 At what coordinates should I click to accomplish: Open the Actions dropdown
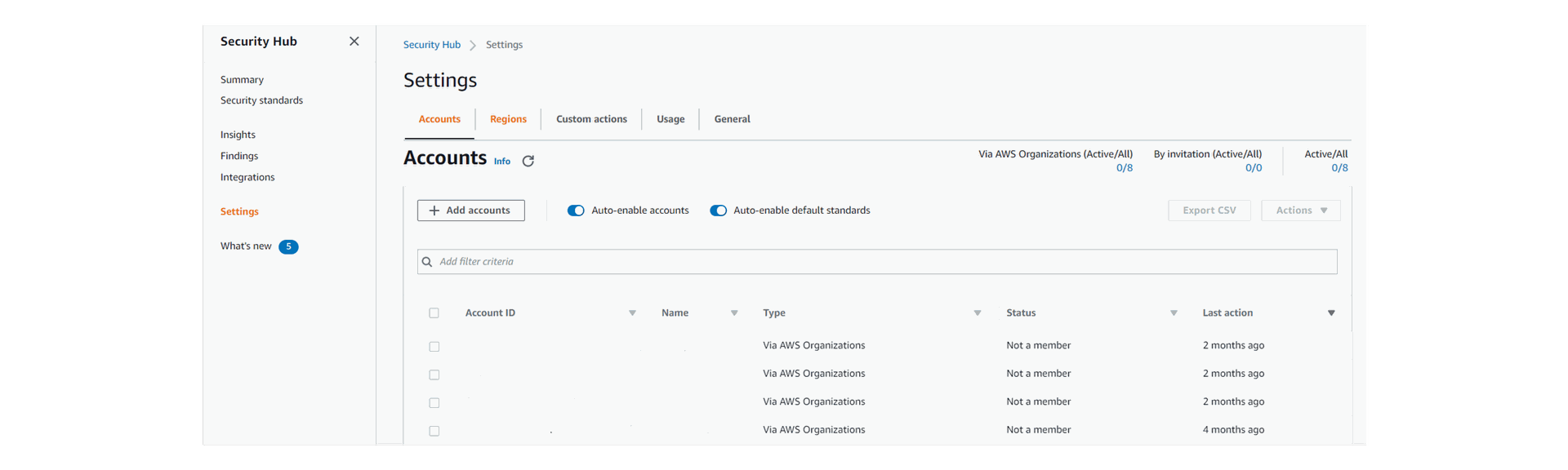(x=1301, y=211)
